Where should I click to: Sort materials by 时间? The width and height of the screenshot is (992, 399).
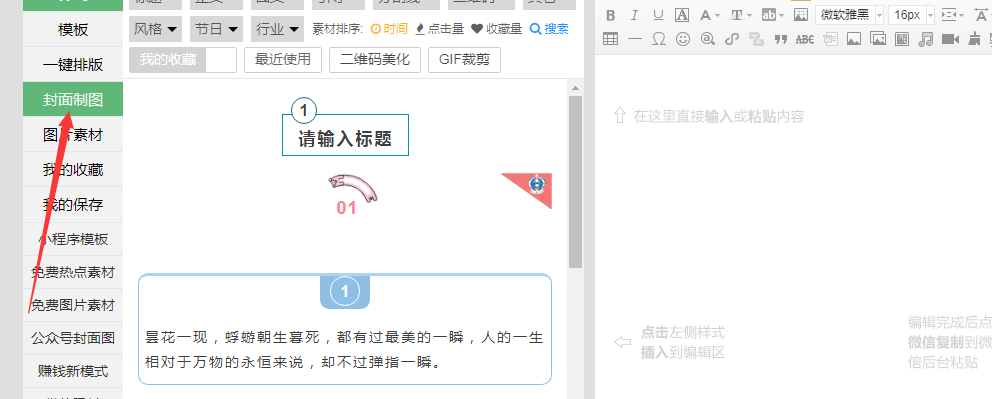coord(388,28)
